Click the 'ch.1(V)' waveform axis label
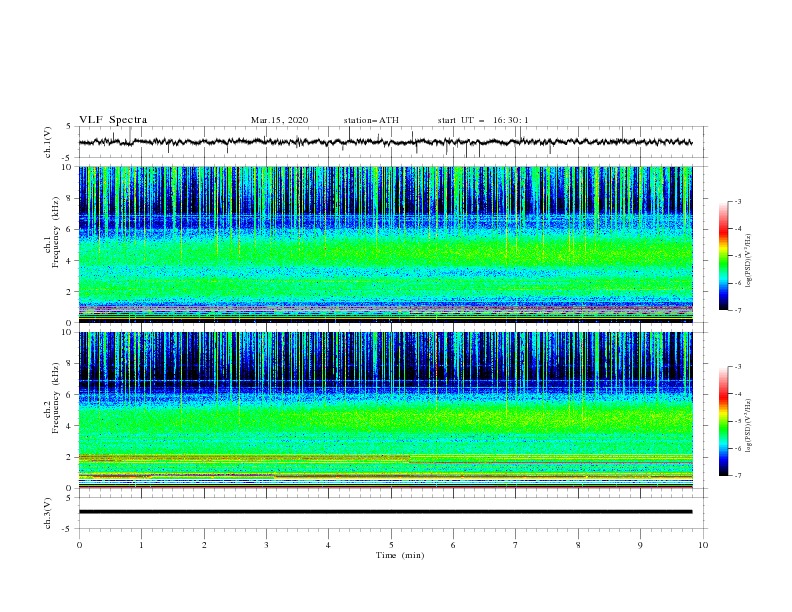 pos(48,142)
